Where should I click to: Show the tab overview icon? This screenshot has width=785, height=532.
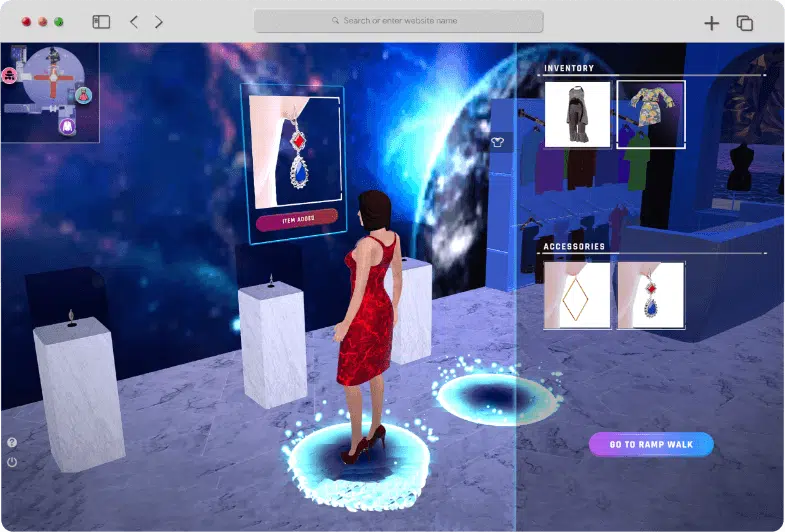[x=744, y=23]
